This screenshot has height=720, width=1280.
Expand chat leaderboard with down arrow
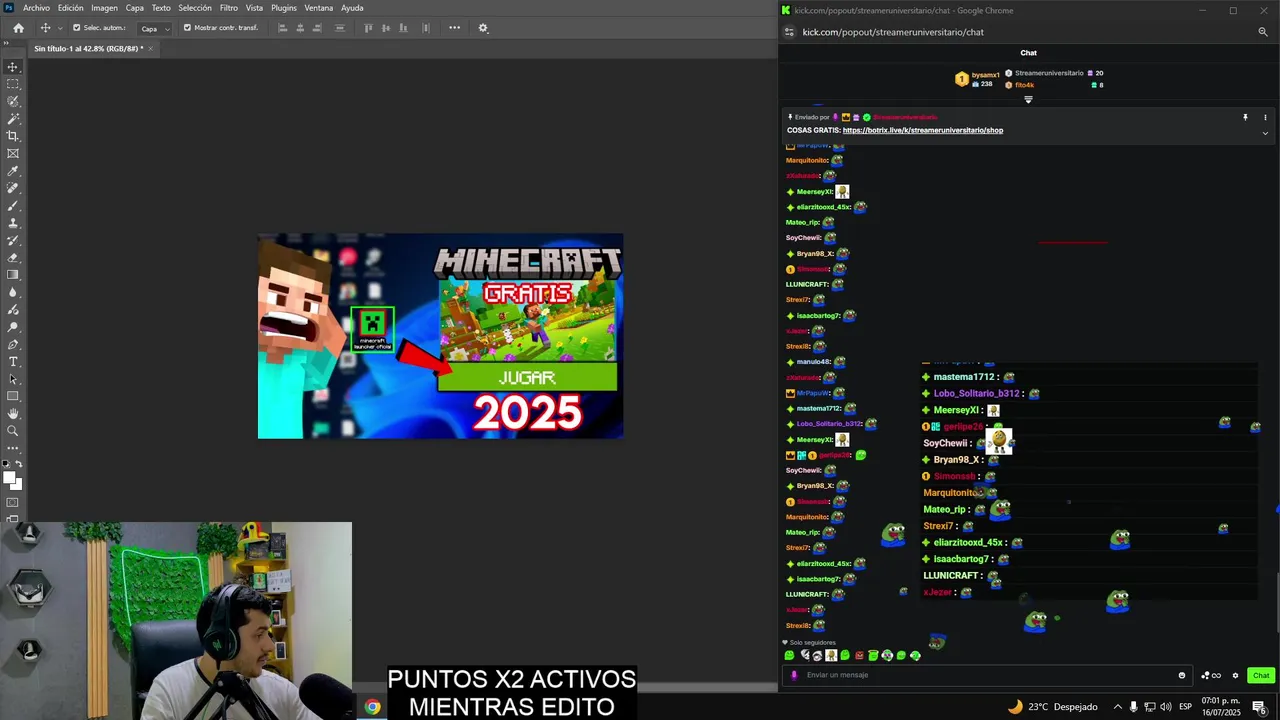coord(1028,99)
